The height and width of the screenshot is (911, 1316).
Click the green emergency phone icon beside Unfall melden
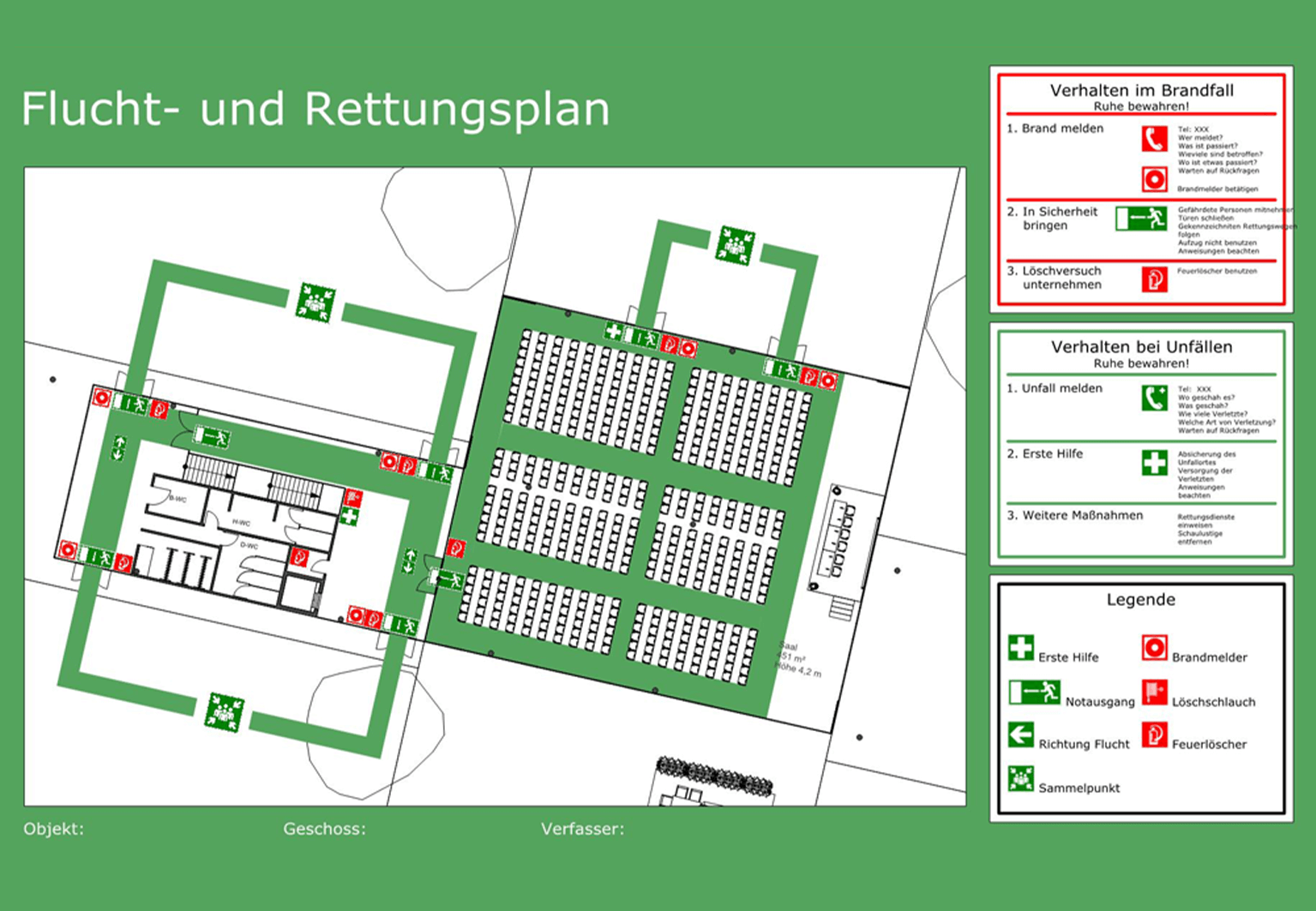tap(1154, 398)
